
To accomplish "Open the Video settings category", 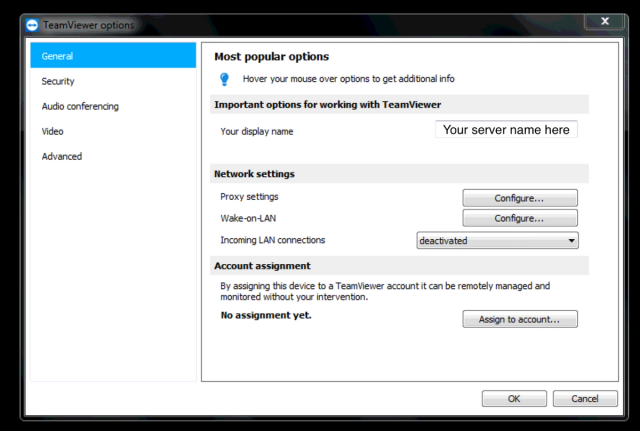I will [113, 131].
